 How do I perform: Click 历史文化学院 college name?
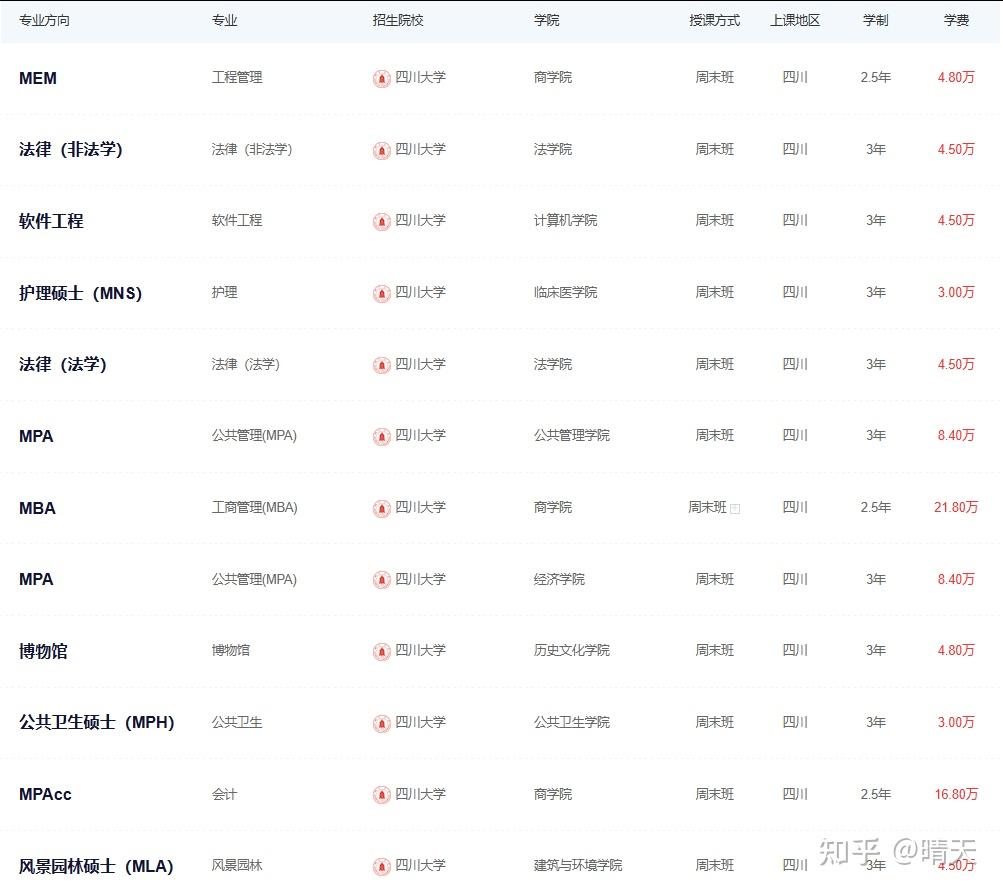(x=572, y=651)
